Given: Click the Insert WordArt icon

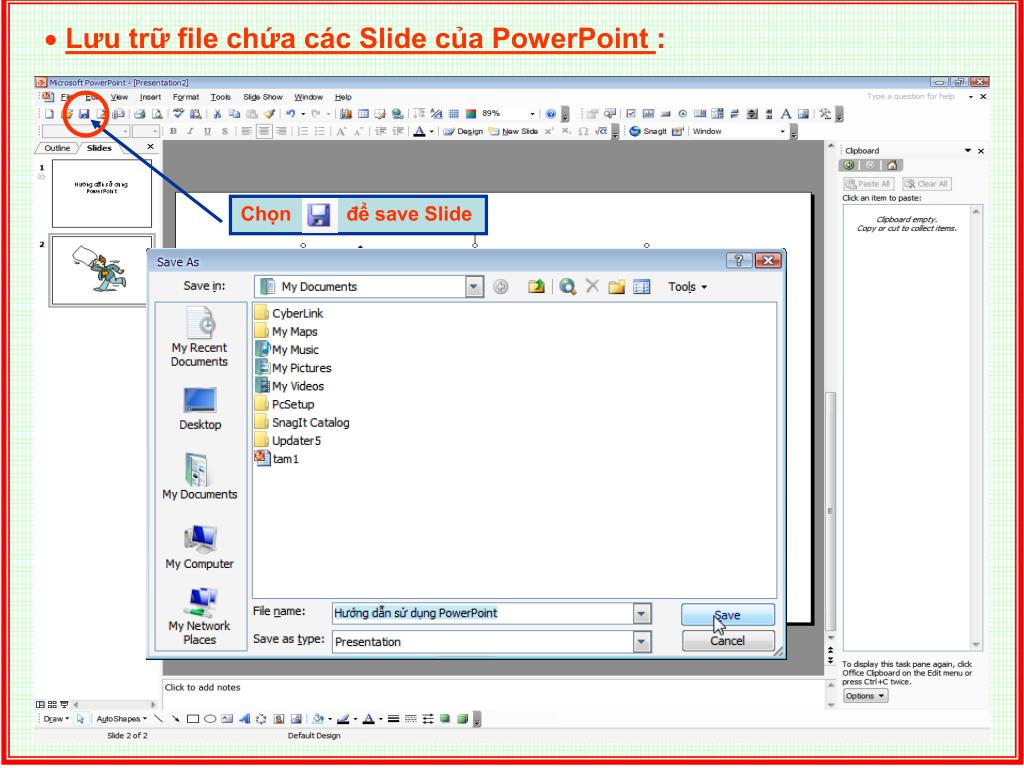Looking at the screenshot, I should tap(244, 719).
